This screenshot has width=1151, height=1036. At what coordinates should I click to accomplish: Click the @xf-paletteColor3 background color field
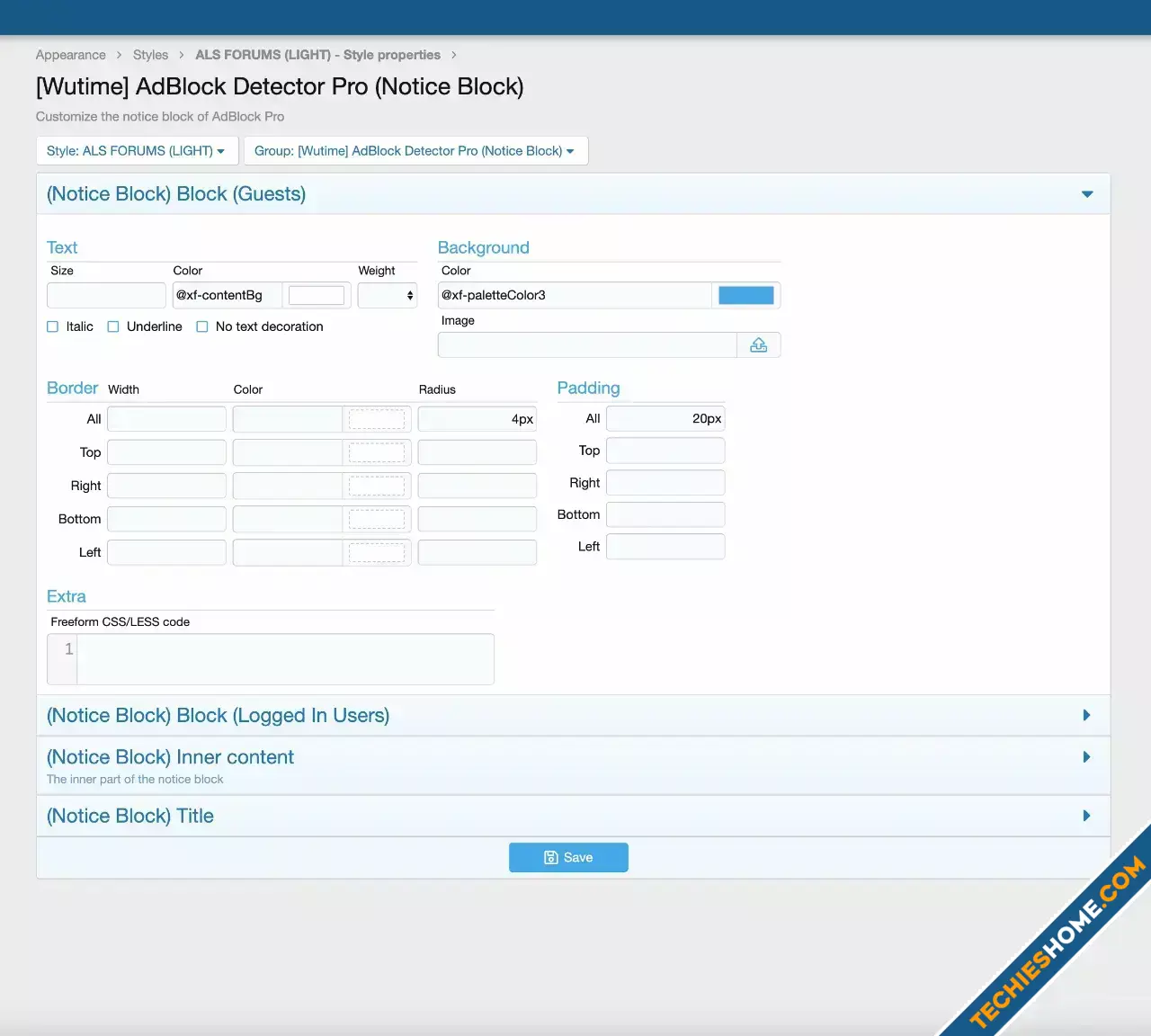(x=575, y=295)
